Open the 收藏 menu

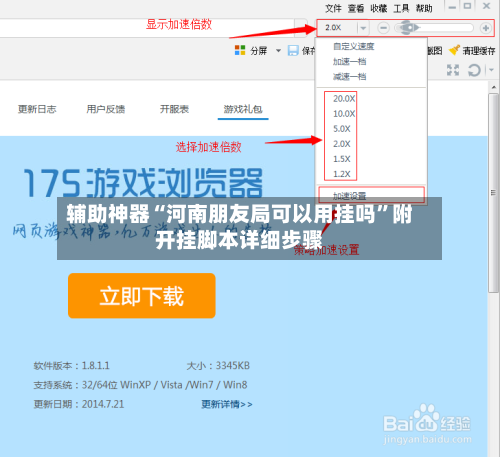(x=378, y=8)
